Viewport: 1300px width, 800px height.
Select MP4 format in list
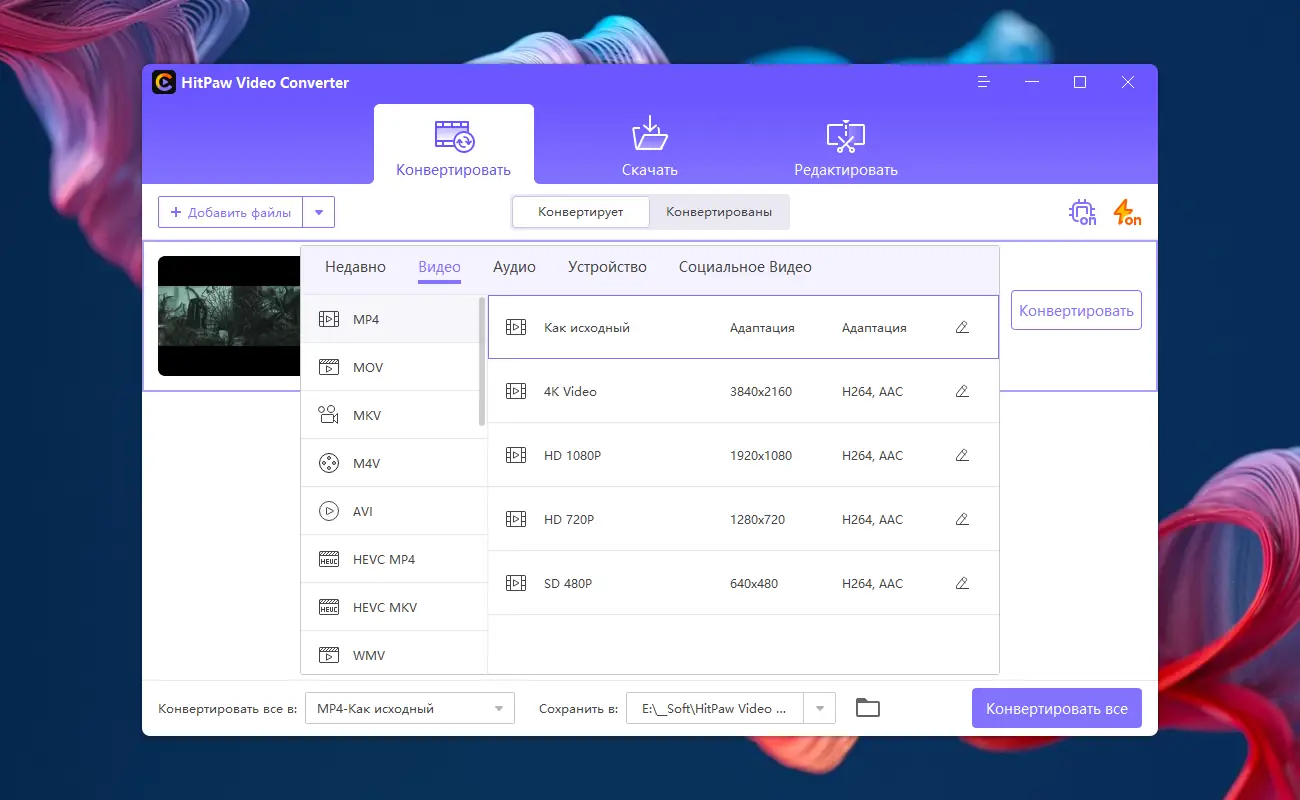tap(391, 319)
